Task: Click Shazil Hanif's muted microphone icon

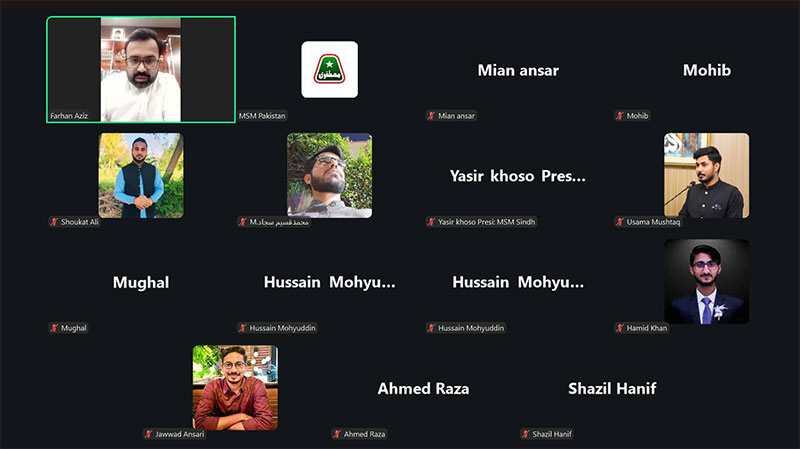Action: [x=526, y=434]
